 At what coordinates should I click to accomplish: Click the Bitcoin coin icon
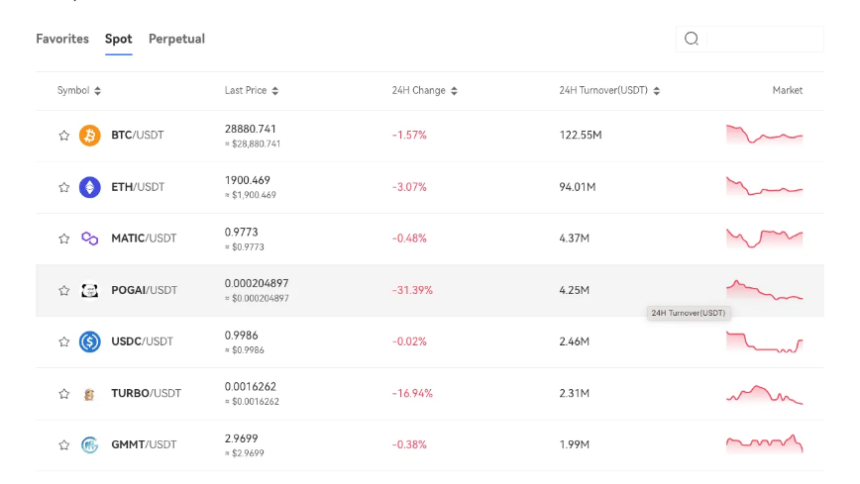click(x=90, y=135)
